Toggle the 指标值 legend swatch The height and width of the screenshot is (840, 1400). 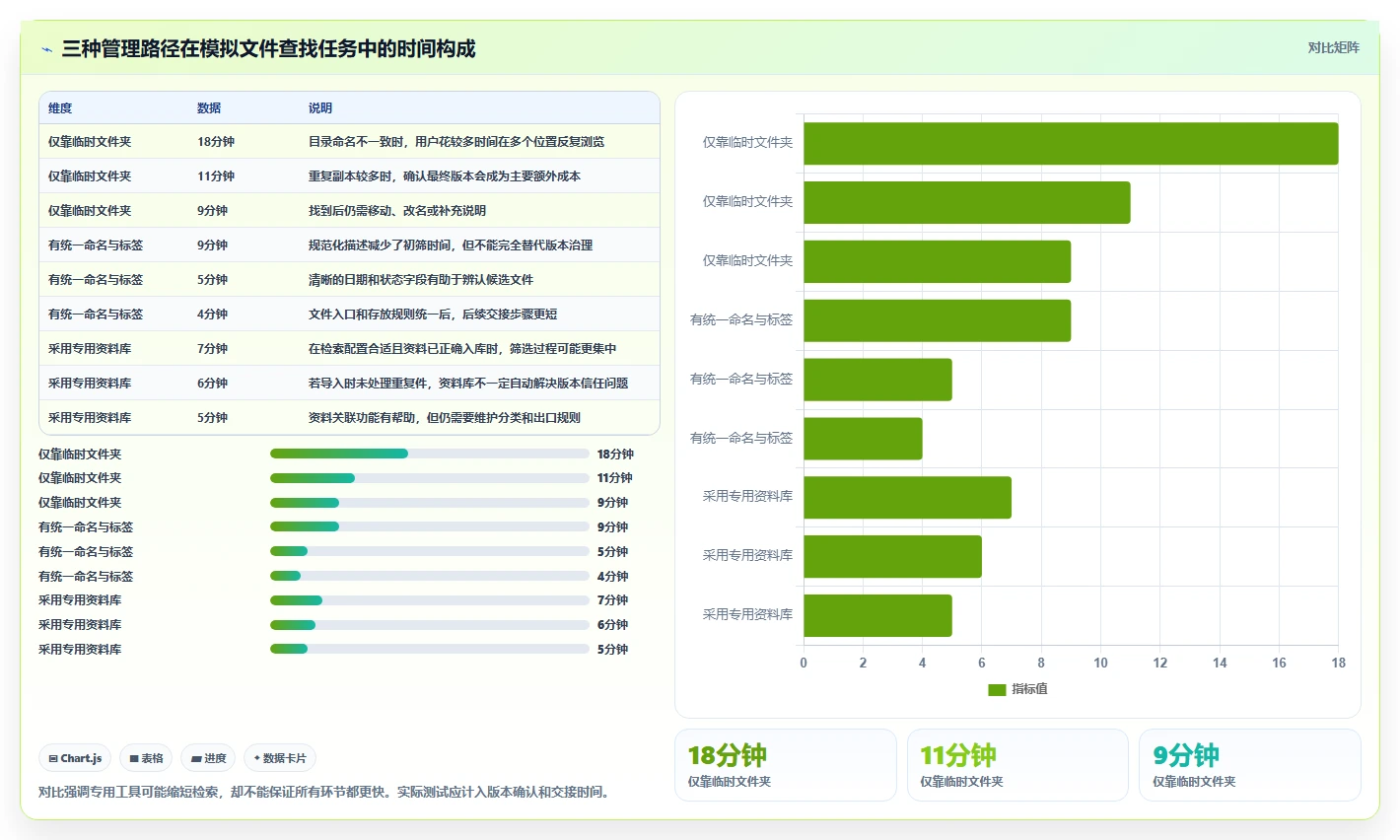[997, 689]
